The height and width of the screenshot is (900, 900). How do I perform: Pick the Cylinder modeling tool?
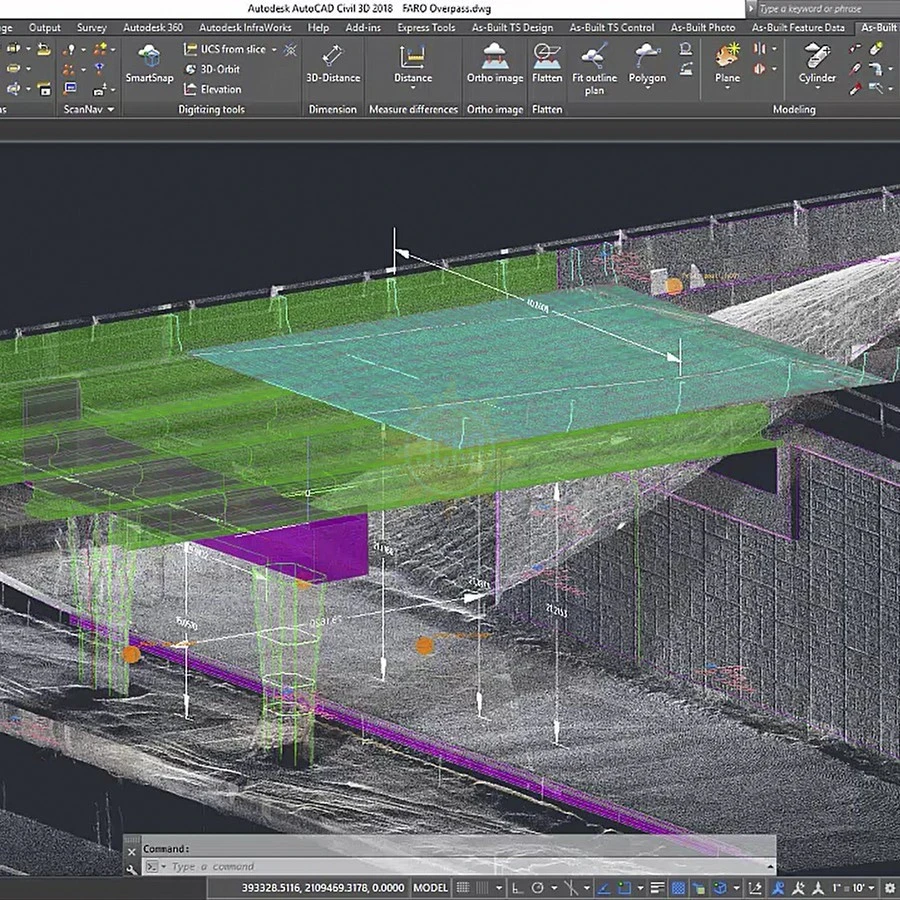(817, 63)
